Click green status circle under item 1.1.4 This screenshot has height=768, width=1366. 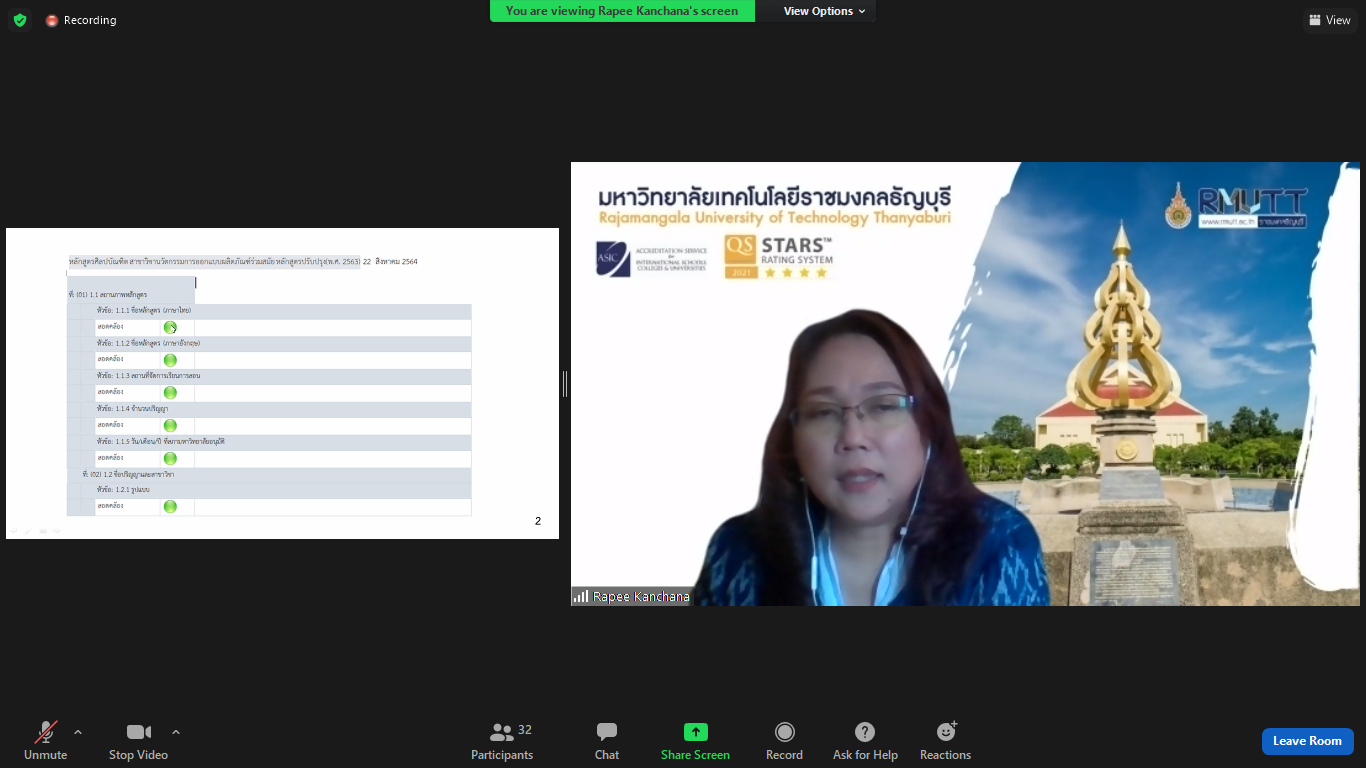pyautogui.click(x=170, y=426)
